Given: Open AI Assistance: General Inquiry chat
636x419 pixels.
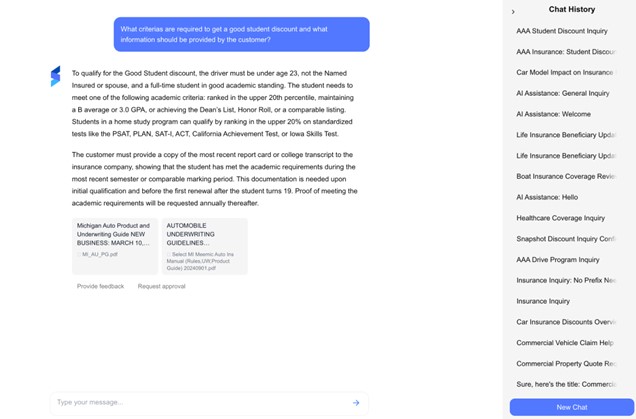Looking at the screenshot, I should coord(563,93).
